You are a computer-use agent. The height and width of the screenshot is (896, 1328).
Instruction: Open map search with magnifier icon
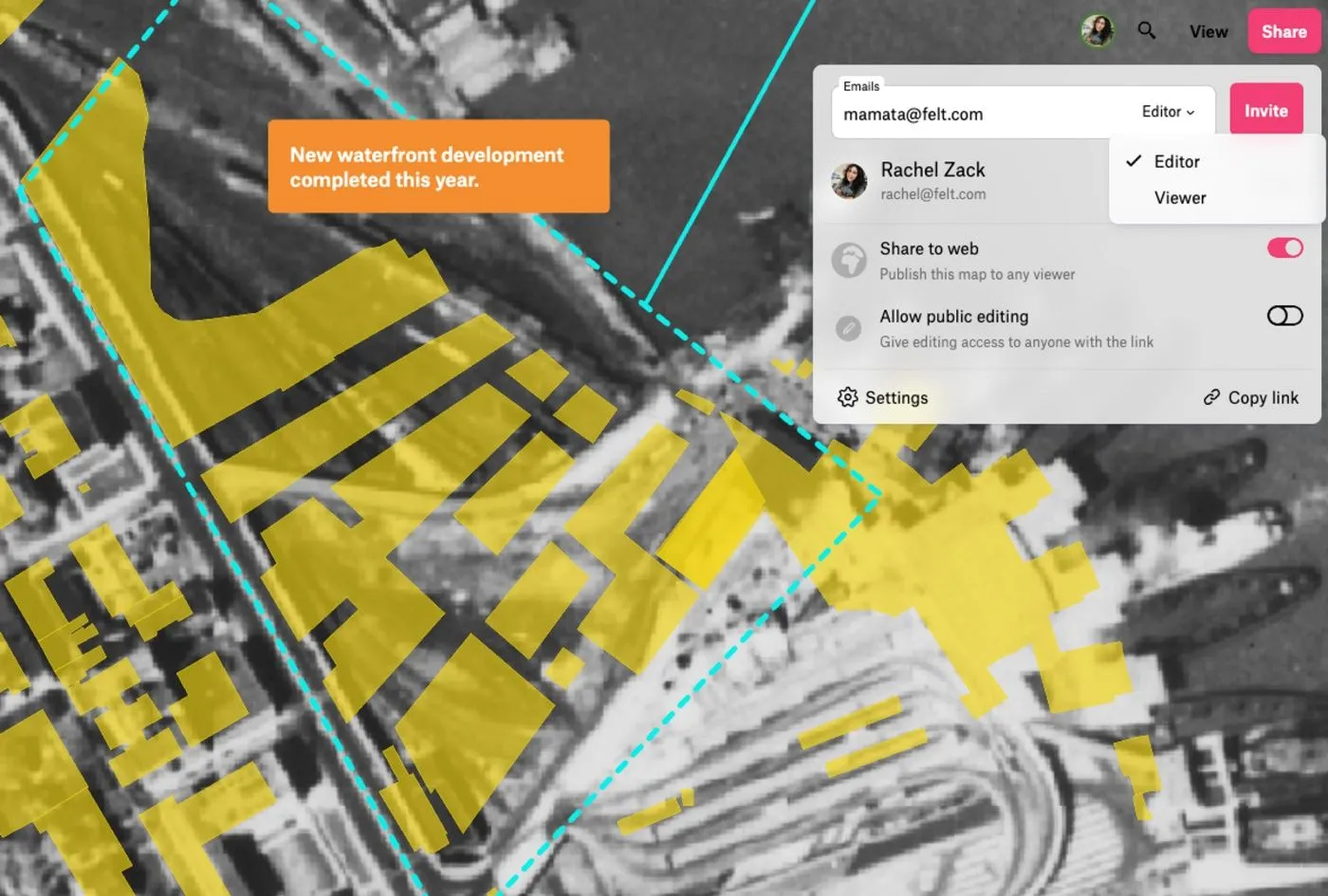(x=1147, y=30)
